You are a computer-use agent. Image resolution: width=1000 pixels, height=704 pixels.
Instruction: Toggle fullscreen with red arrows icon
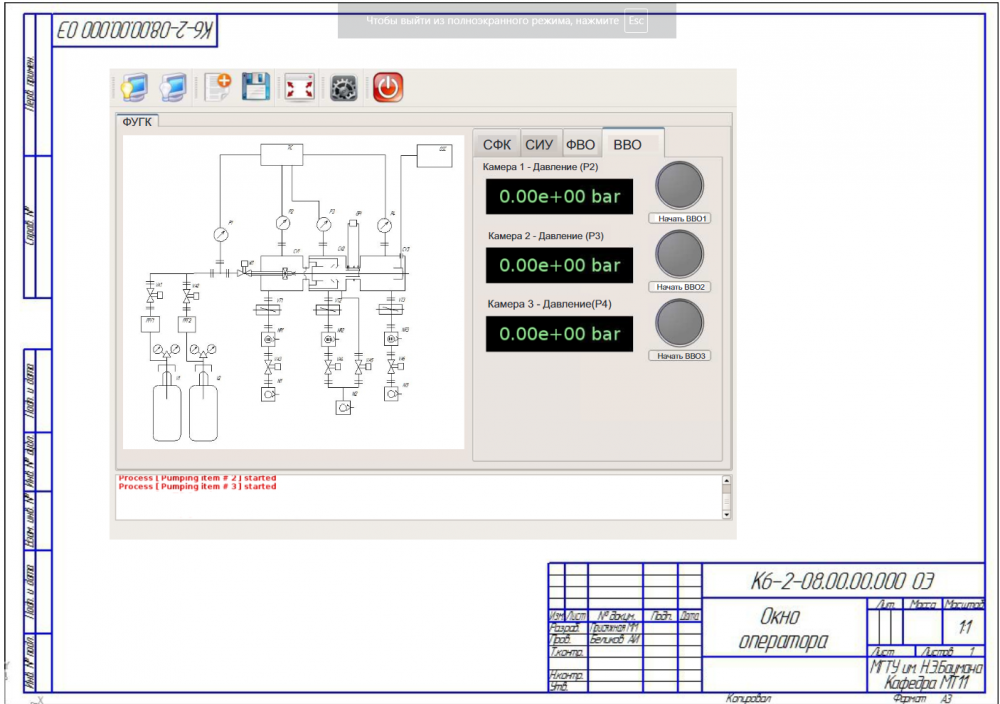point(300,88)
